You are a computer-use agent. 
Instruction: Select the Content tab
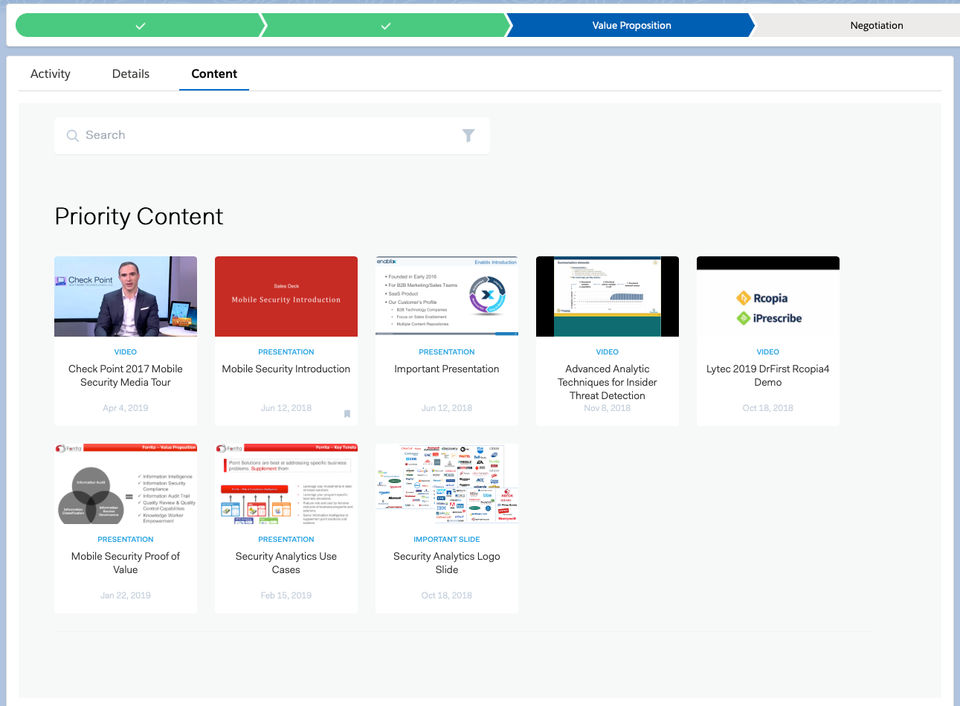(214, 73)
